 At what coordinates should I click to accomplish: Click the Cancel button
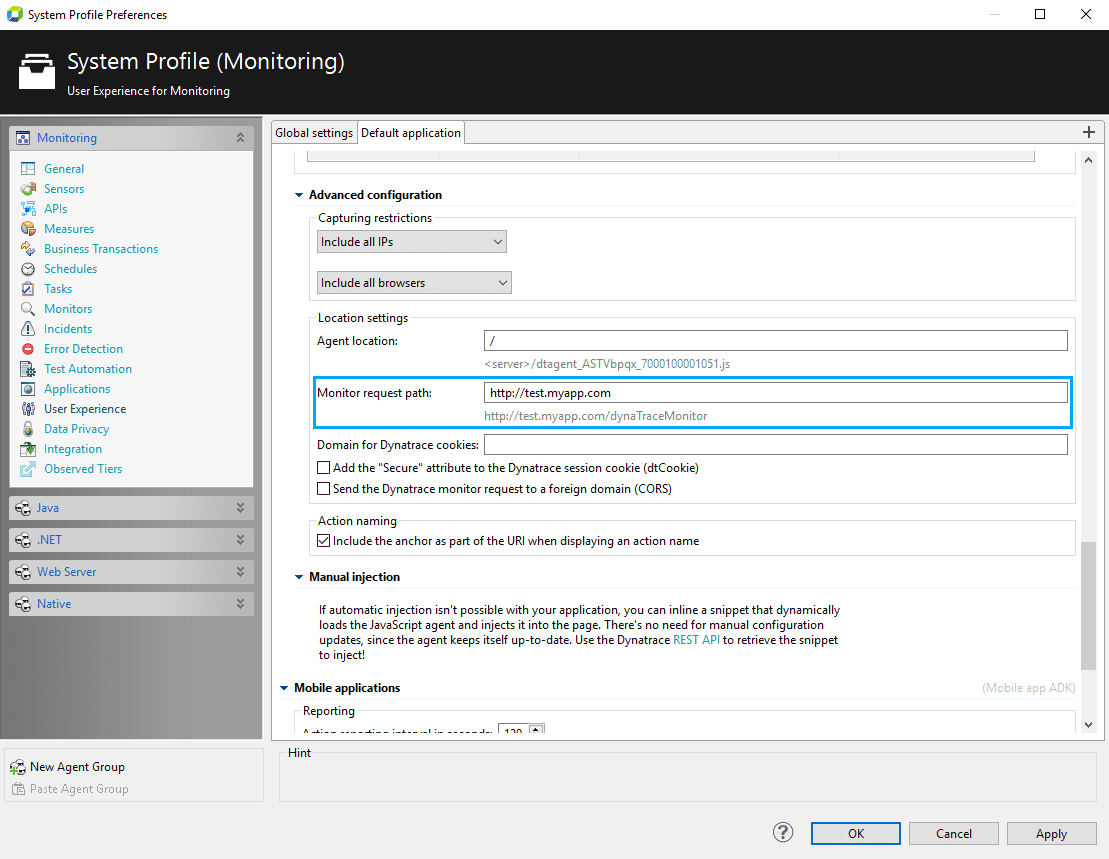[x=953, y=834]
